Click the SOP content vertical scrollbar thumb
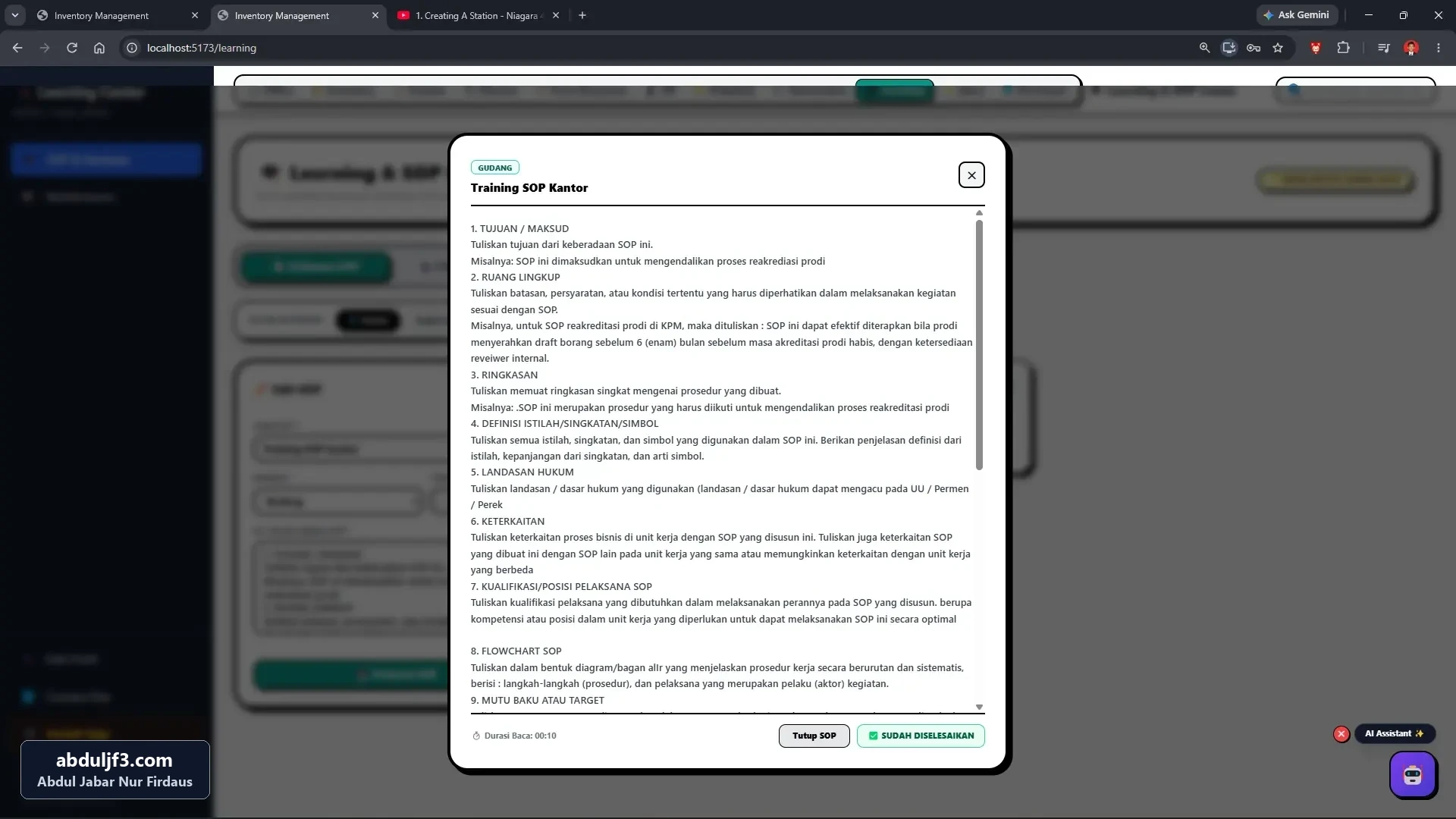1456x819 pixels. pos(979,345)
